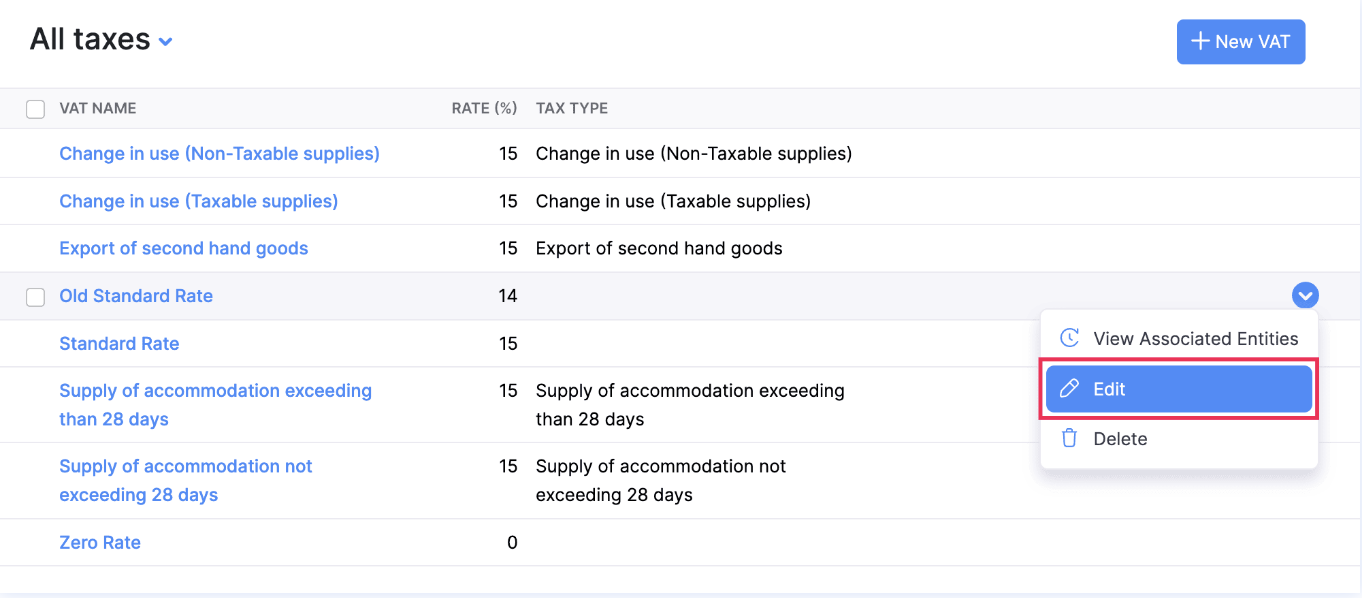This screenshot has width=1362, height=598.
Task: Check the Old Standard Rate row checkbox
Action: click(35, 297)
